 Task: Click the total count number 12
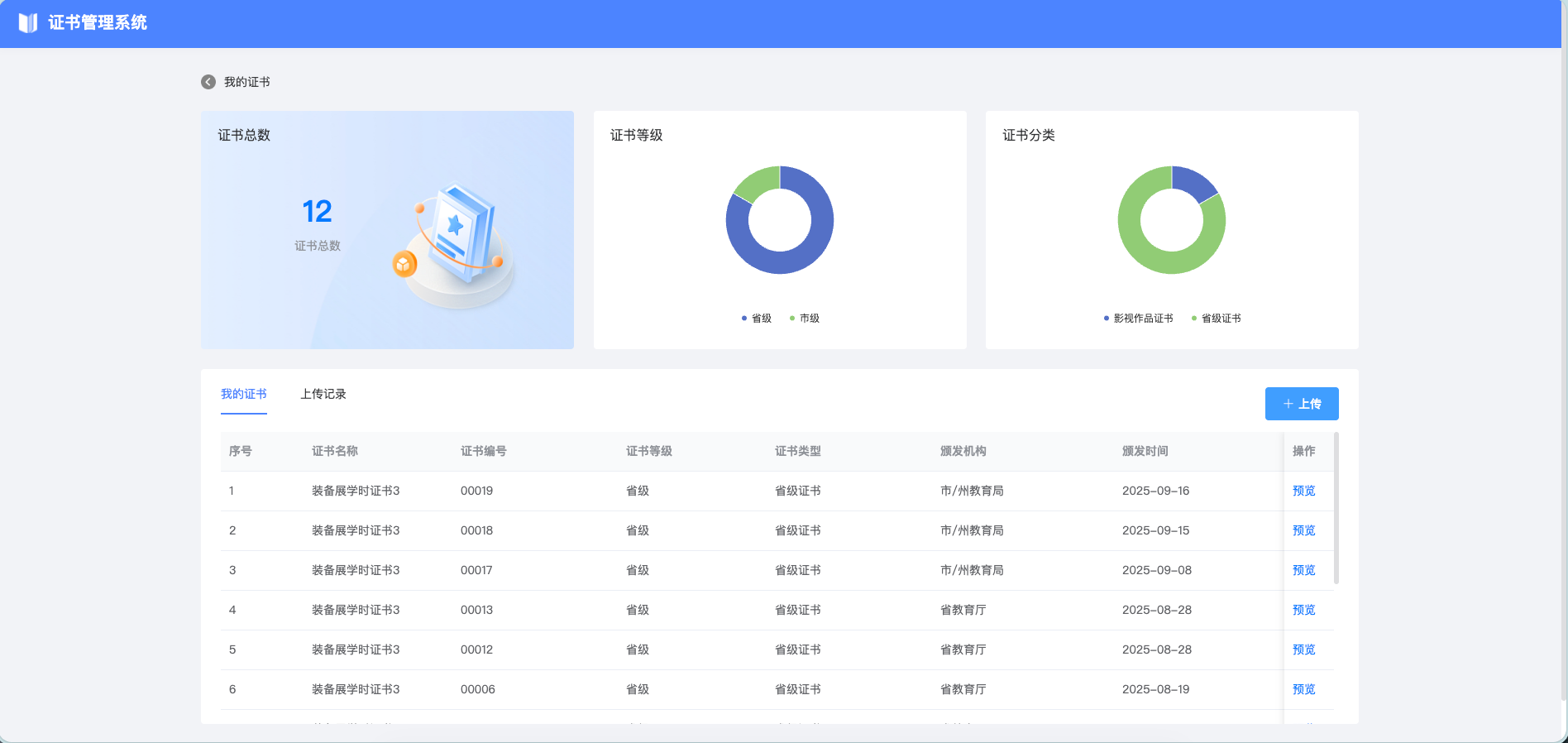tap(317, 212)
